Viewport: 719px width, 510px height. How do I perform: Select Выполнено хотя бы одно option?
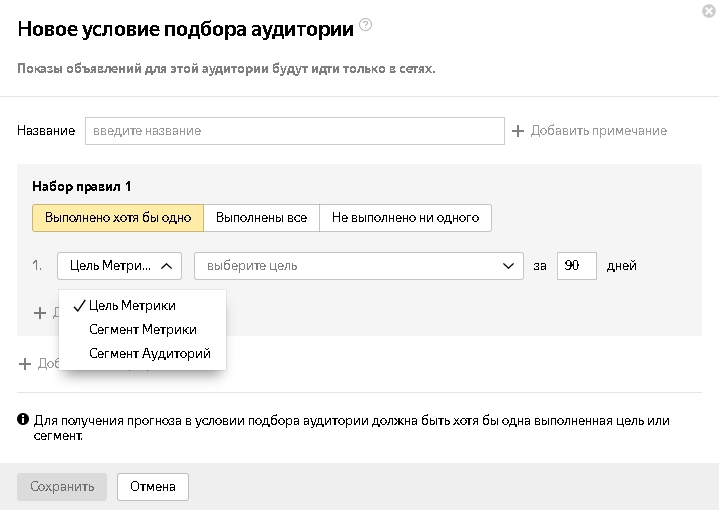click(x=118, y=218)
